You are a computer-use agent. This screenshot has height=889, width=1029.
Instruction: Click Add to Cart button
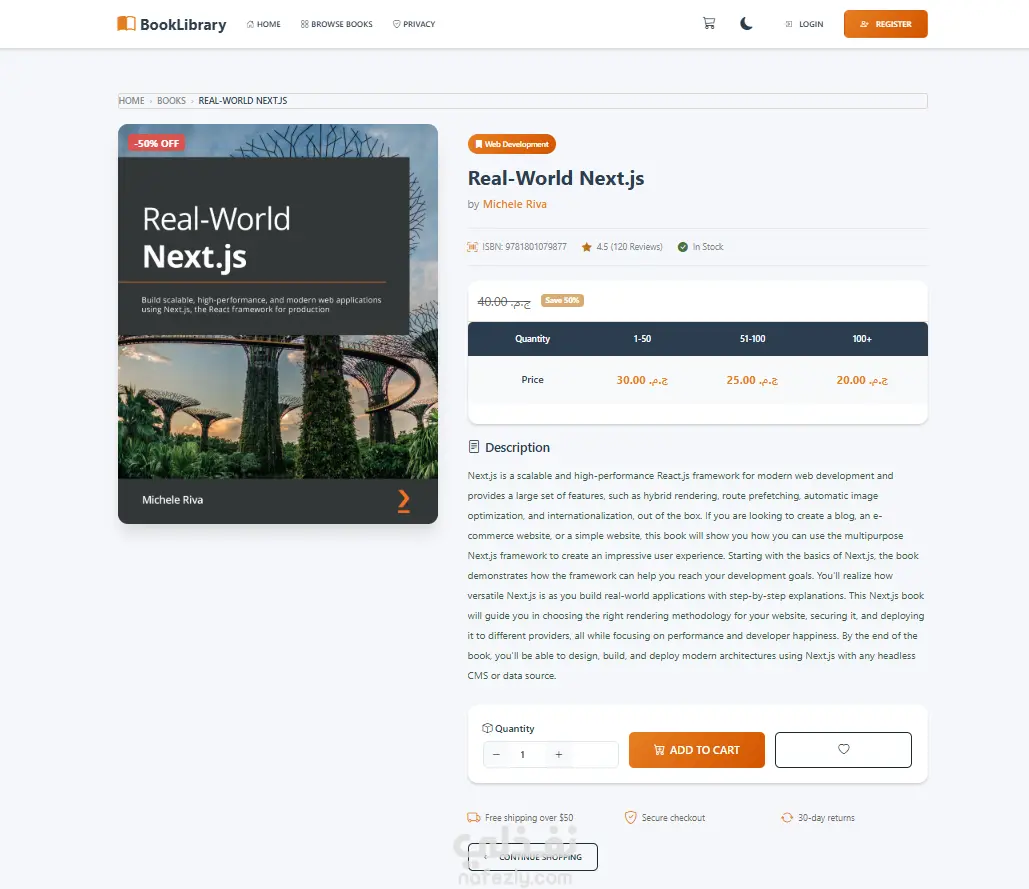(x=696, y=750)
